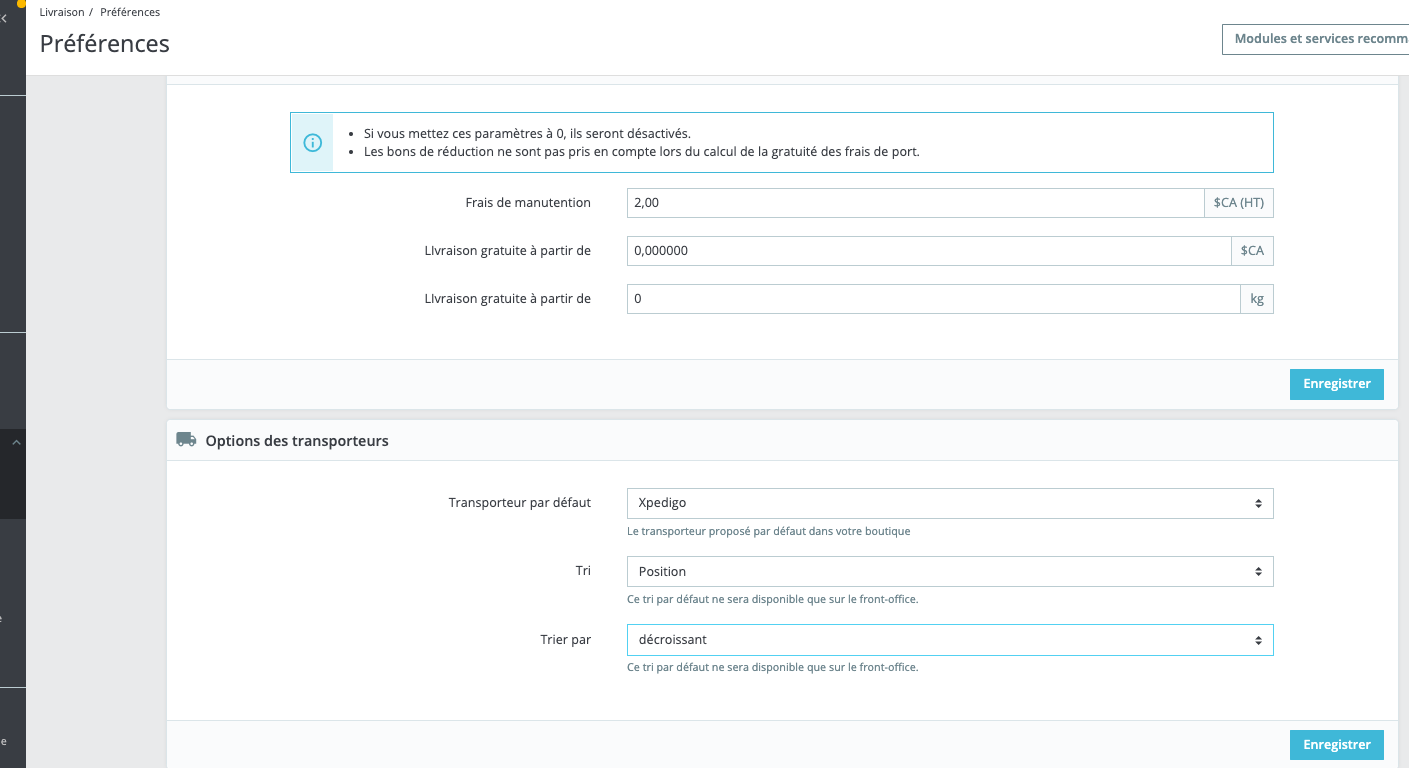Click the kg unit suffix
Image resolution: width=1409 pixels, height=768 pixels.
click(x=1257, y=299)
